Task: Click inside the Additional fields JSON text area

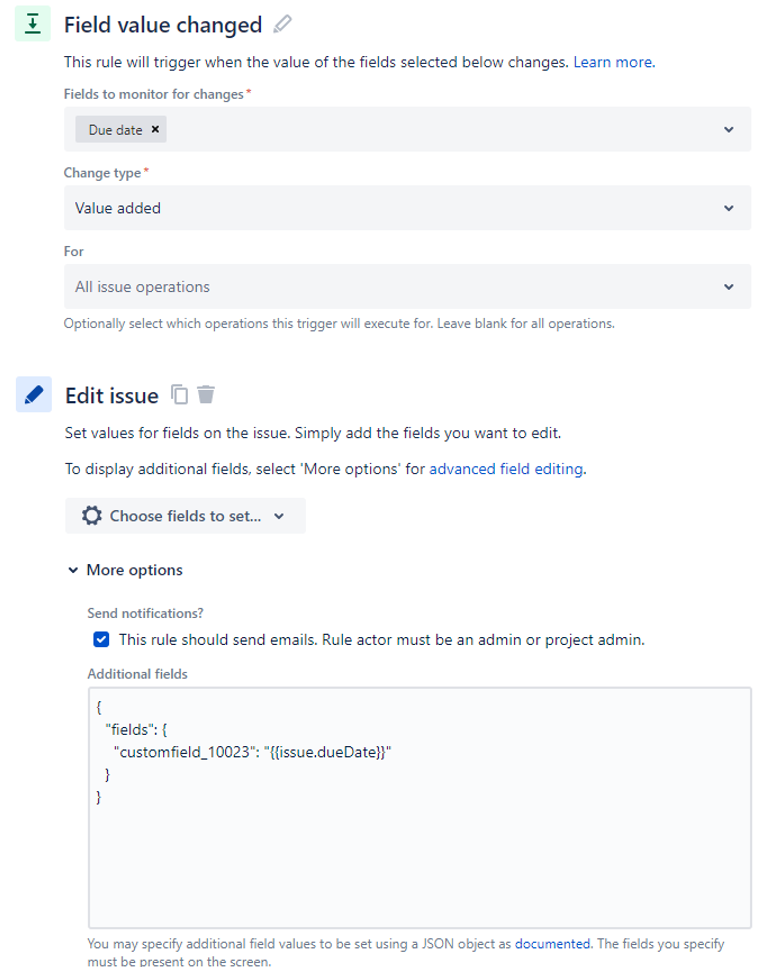Action: coord(420,808)
